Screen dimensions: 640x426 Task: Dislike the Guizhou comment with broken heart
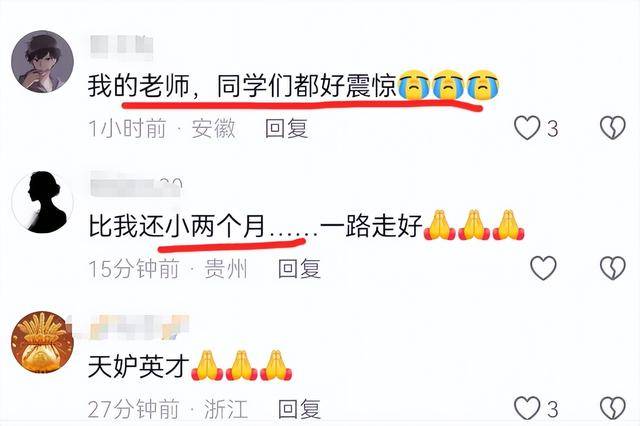pyautogui.click(x=612, y=268)
